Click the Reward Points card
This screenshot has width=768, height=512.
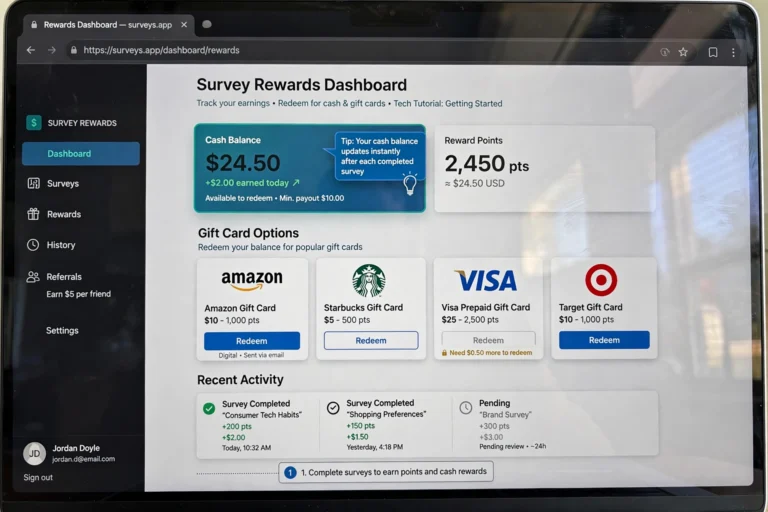tap(544, 169)
